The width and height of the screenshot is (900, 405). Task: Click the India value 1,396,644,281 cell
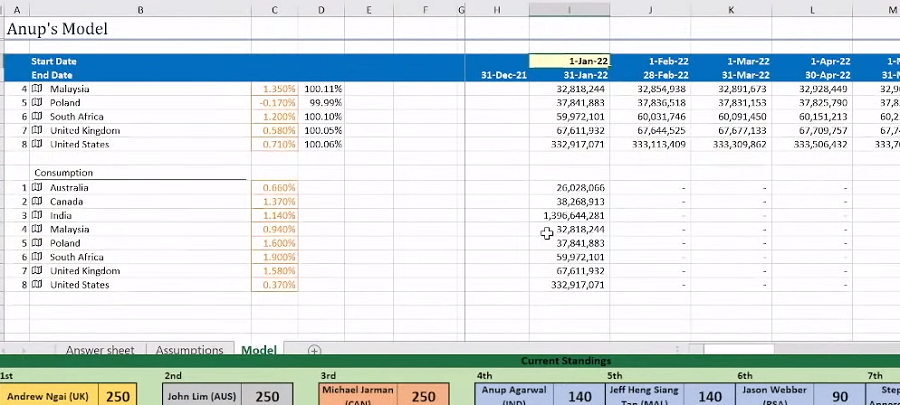point(569,216)
